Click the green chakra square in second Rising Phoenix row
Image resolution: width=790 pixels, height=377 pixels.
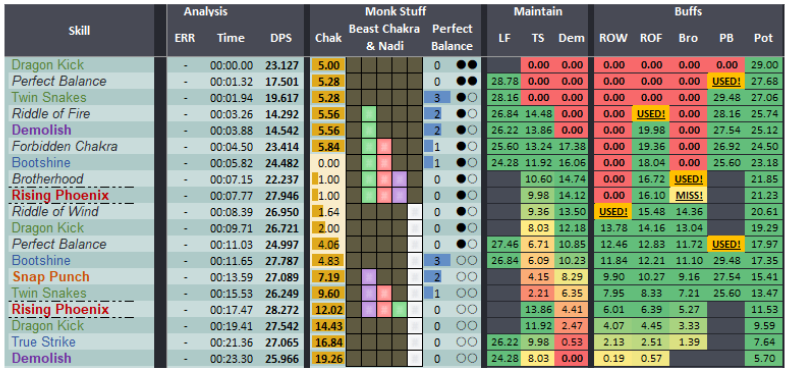pyautogui.click(x=400, y=309)
